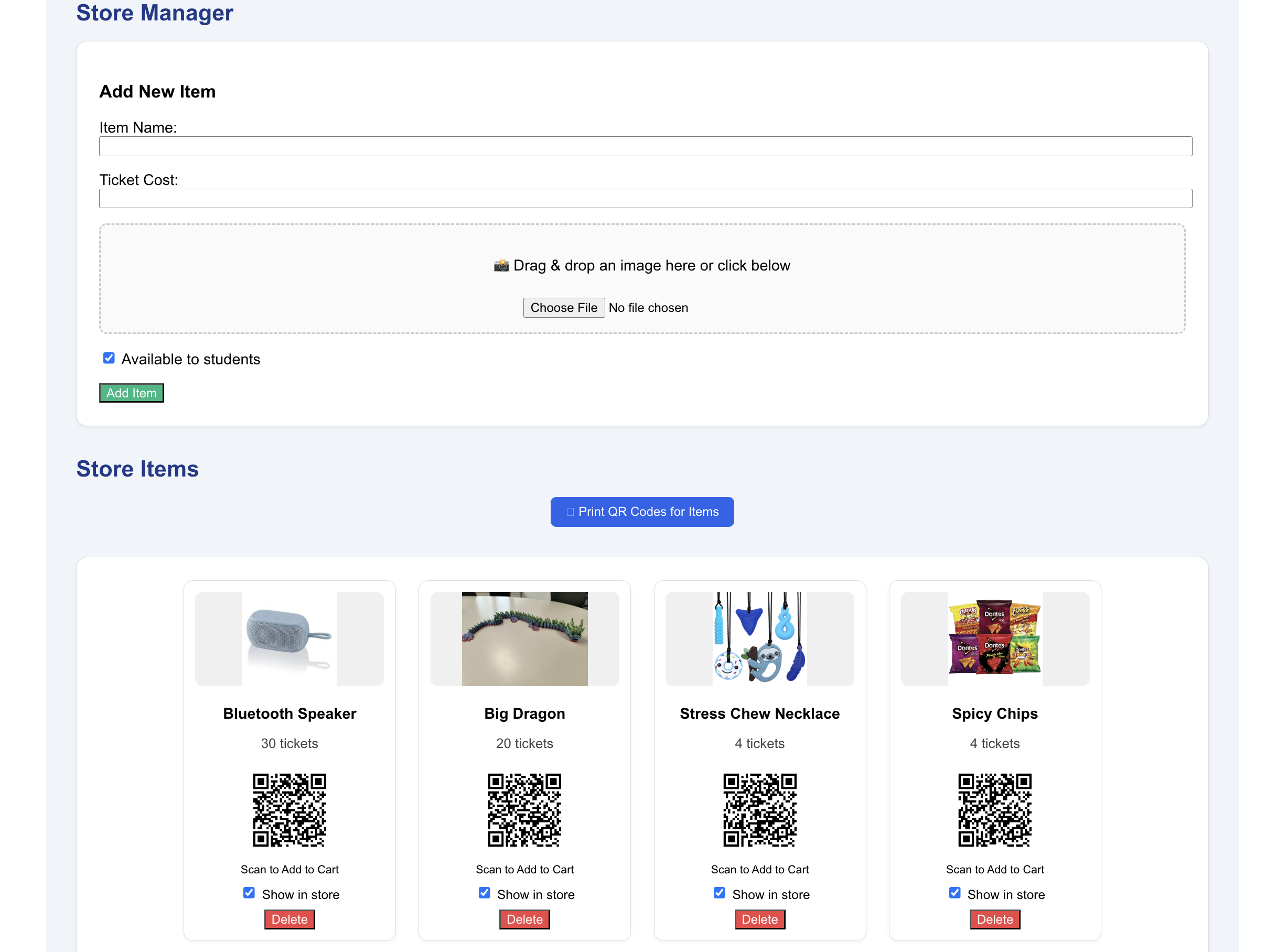Click the Choose File button
1266x952 pixels.
(564, 308)
